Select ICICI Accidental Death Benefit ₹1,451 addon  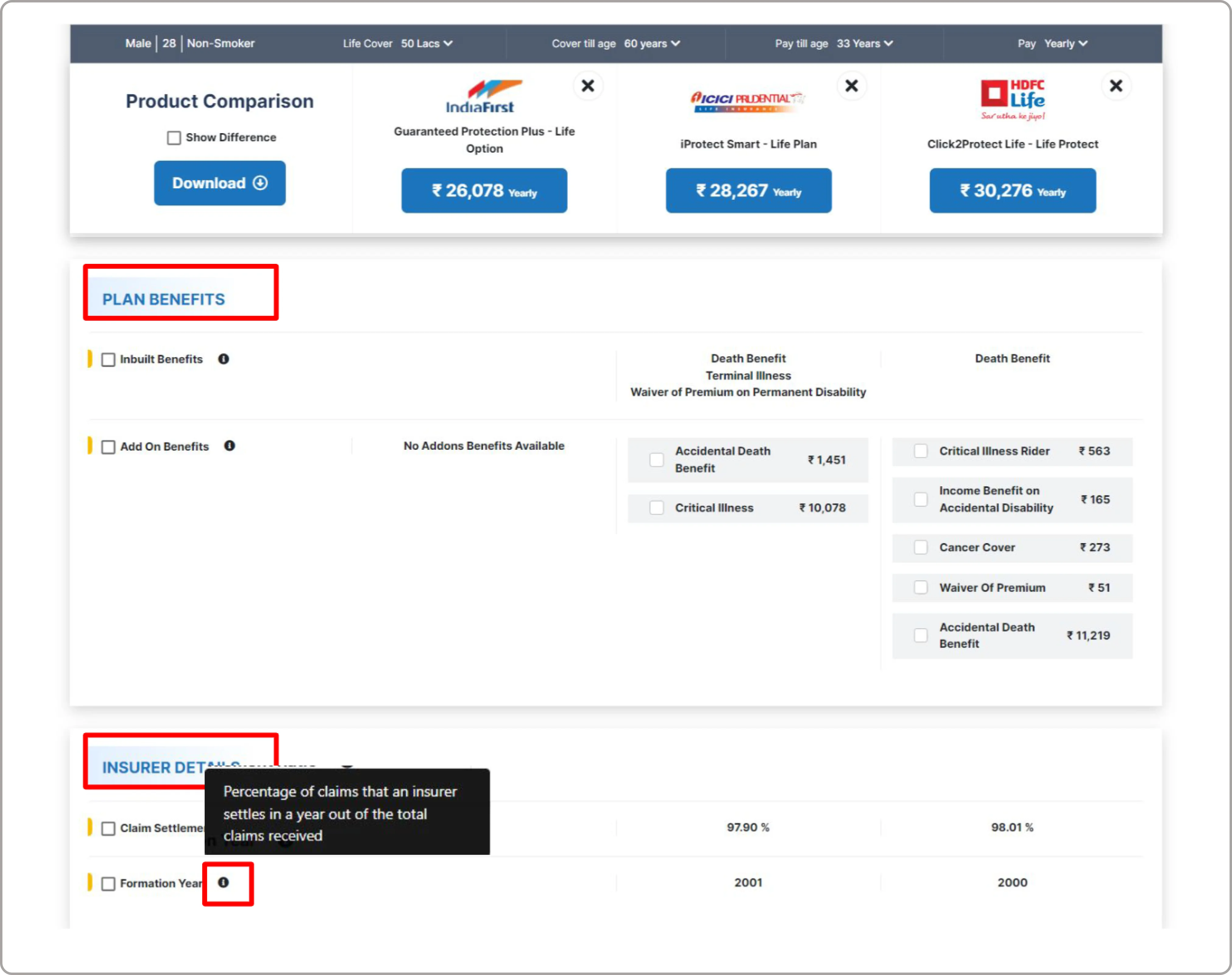pos(657,459)
